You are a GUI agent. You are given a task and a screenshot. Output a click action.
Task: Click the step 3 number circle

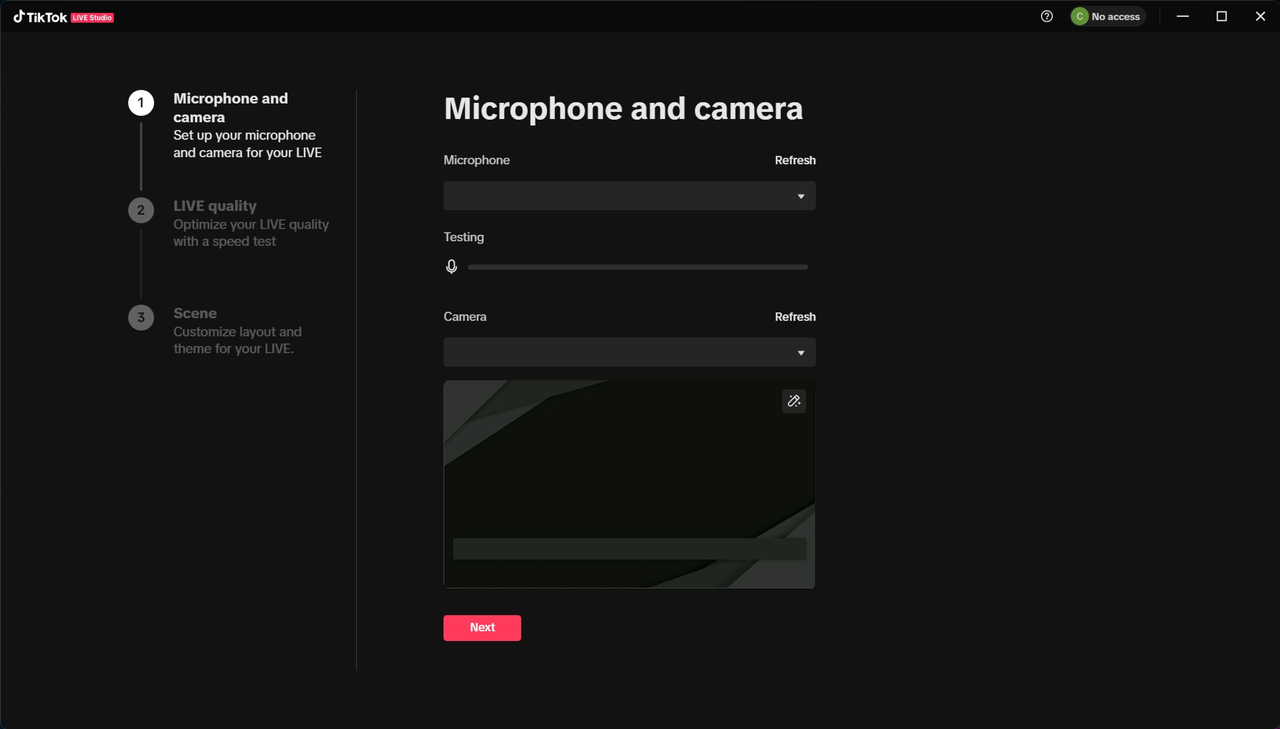(141, 317)
